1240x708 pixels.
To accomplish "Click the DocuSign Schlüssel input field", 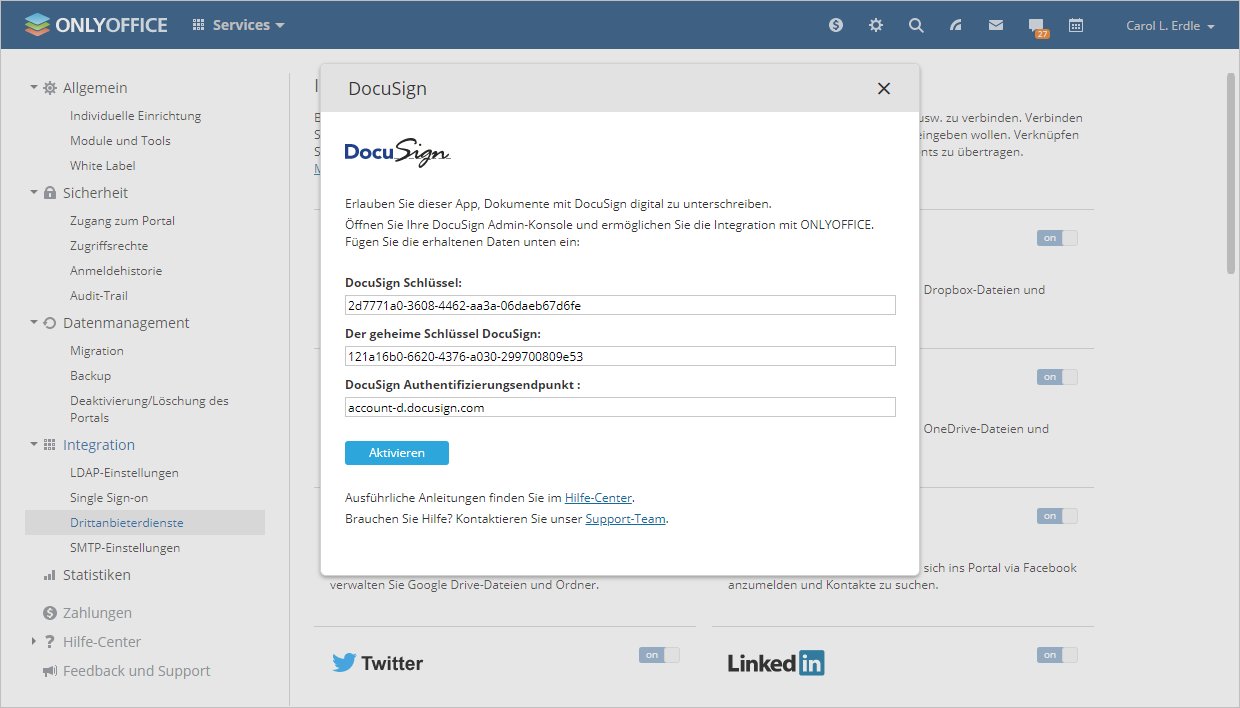I will click(x=620, y=305).
